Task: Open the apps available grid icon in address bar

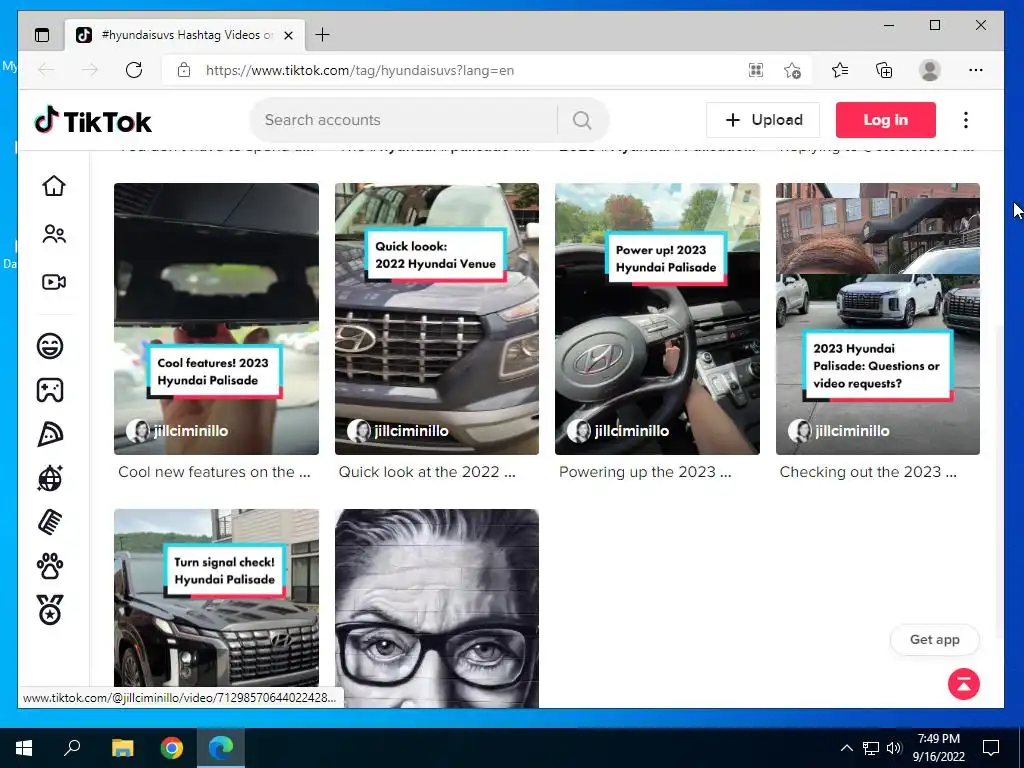Action: pyautogui.click(x=756, y=70)
